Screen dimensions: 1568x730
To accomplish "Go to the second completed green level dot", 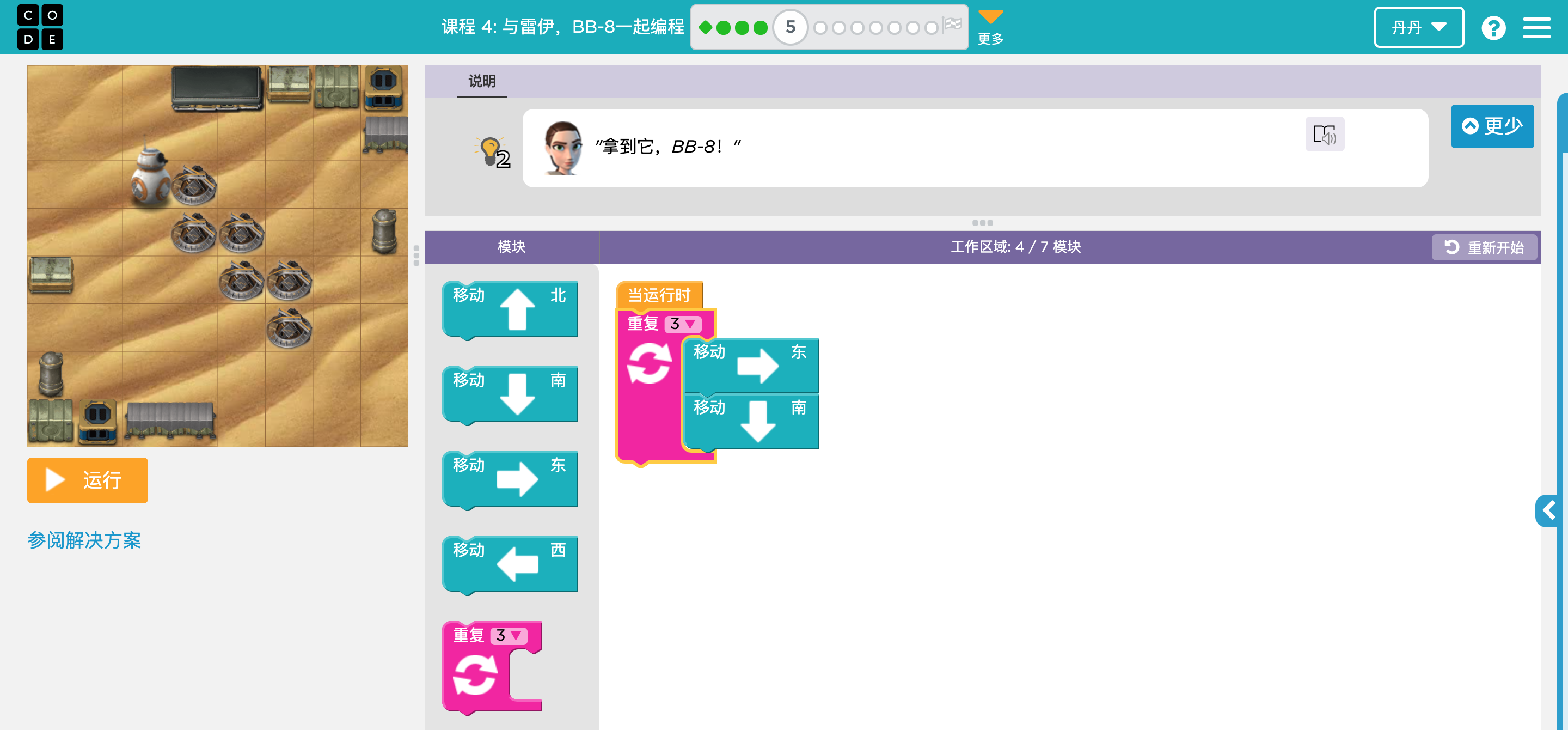I will [723, 27].
